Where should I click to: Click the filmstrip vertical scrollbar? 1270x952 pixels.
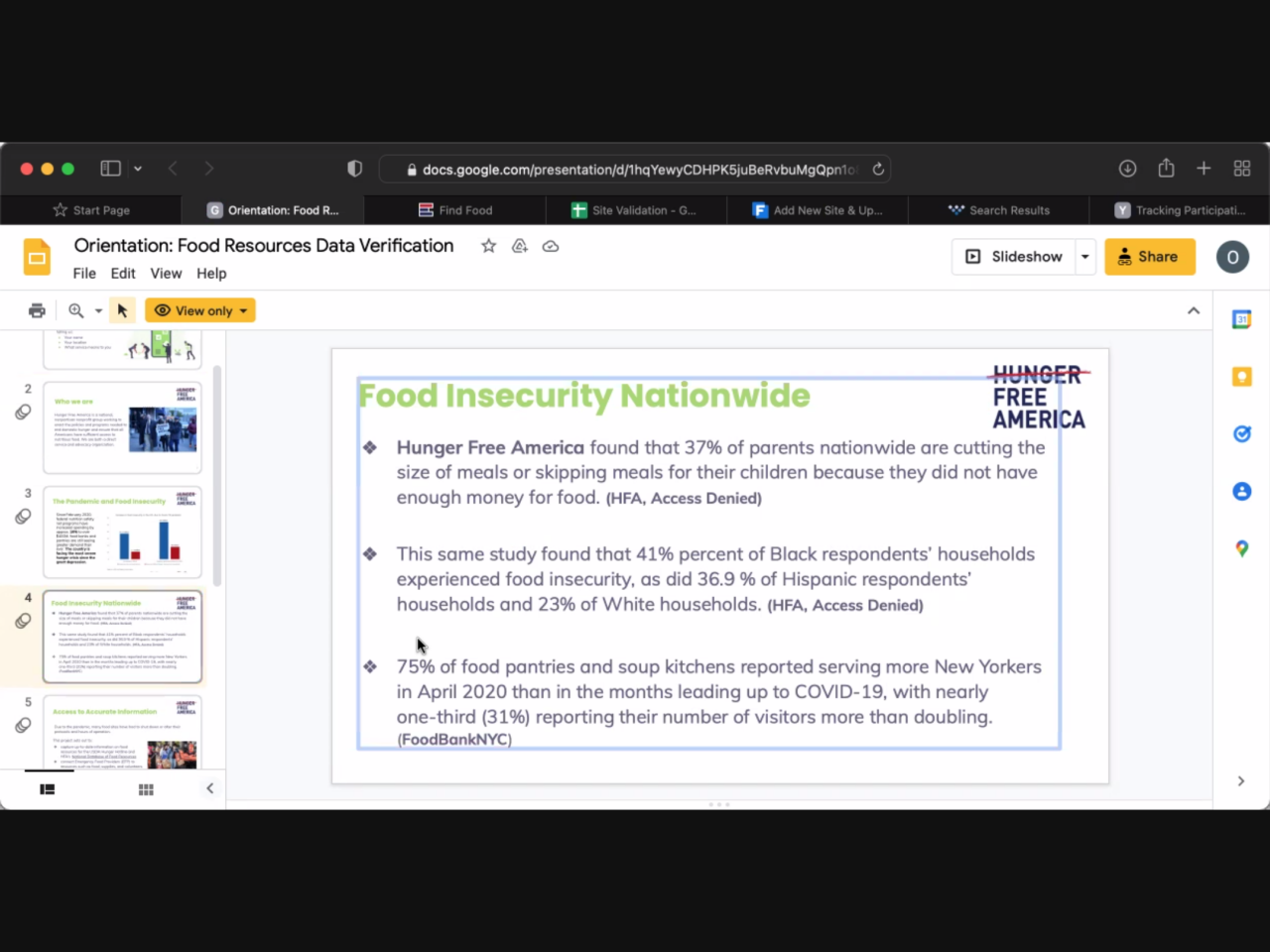216,476
